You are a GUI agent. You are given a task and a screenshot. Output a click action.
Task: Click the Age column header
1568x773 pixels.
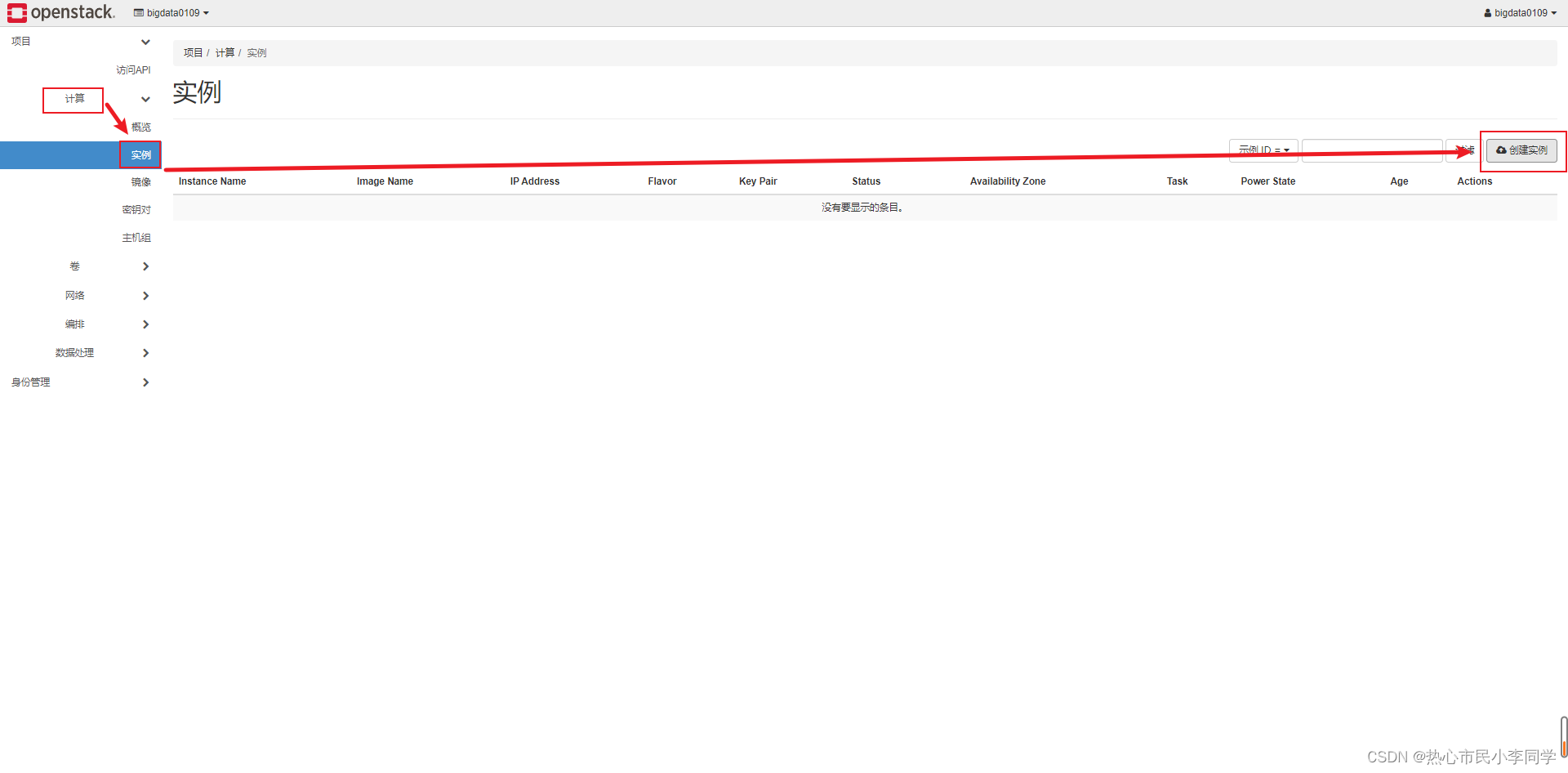[x=1399, y=181]
